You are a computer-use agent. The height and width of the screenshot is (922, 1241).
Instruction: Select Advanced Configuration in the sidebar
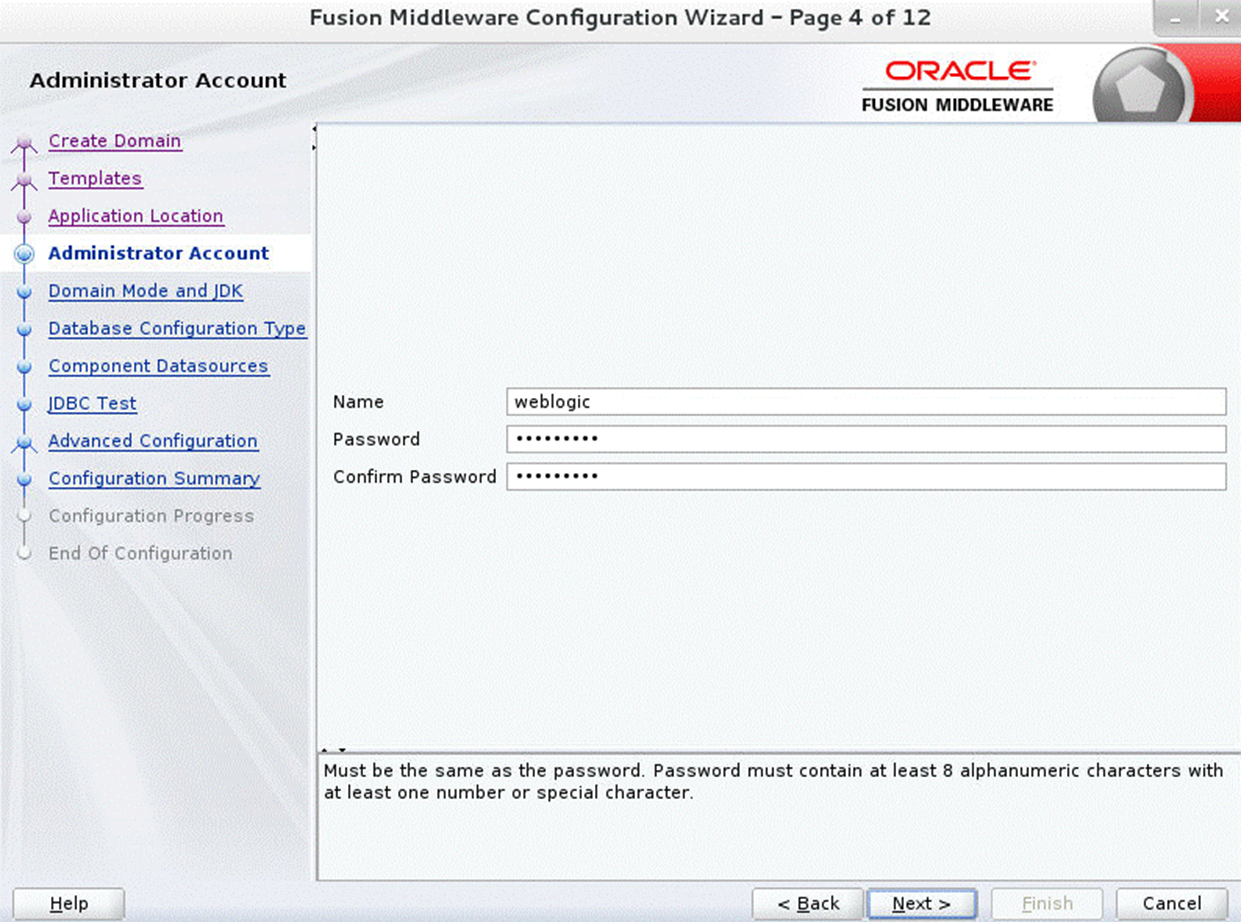[152, 441]
